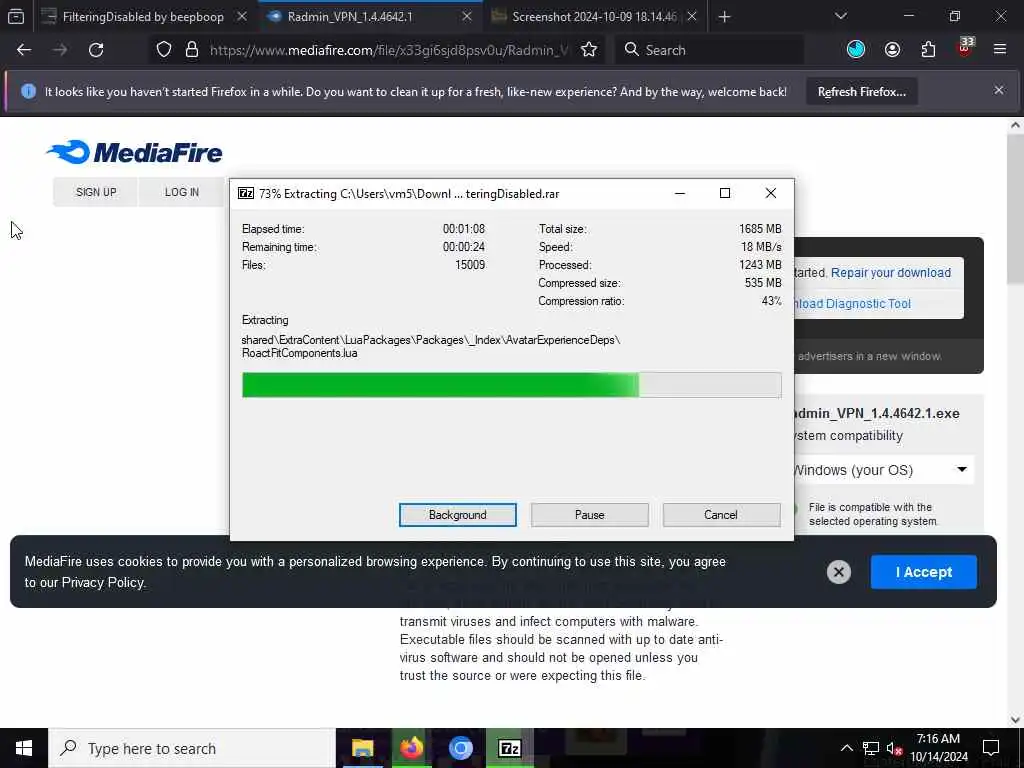Click the green extraction progress bar

[511, 385]
